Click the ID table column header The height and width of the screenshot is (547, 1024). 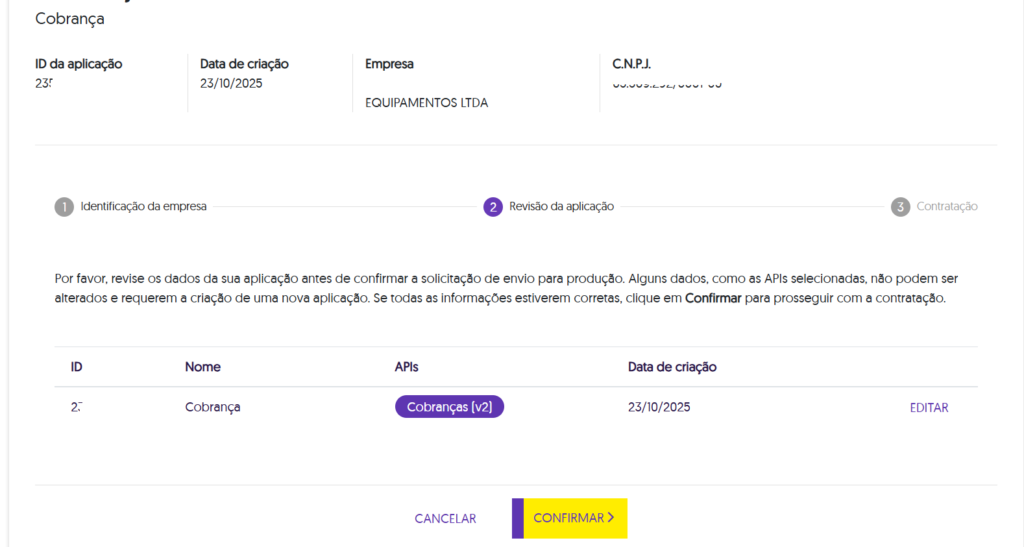point(77,367)
